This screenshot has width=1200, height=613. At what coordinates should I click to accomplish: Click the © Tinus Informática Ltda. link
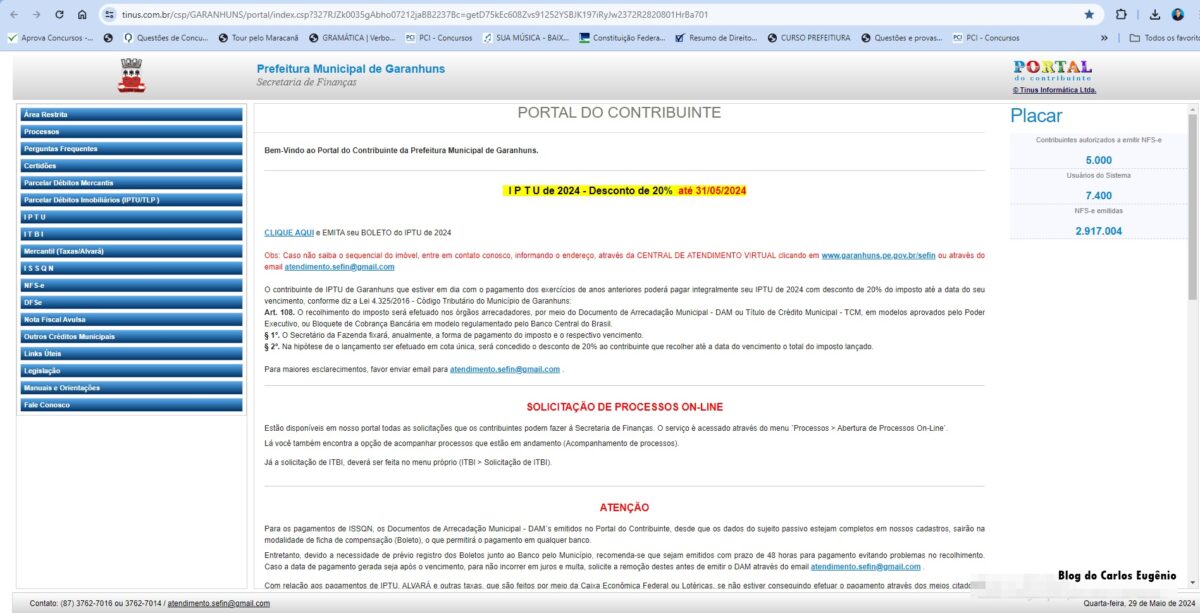[1054, 90]
